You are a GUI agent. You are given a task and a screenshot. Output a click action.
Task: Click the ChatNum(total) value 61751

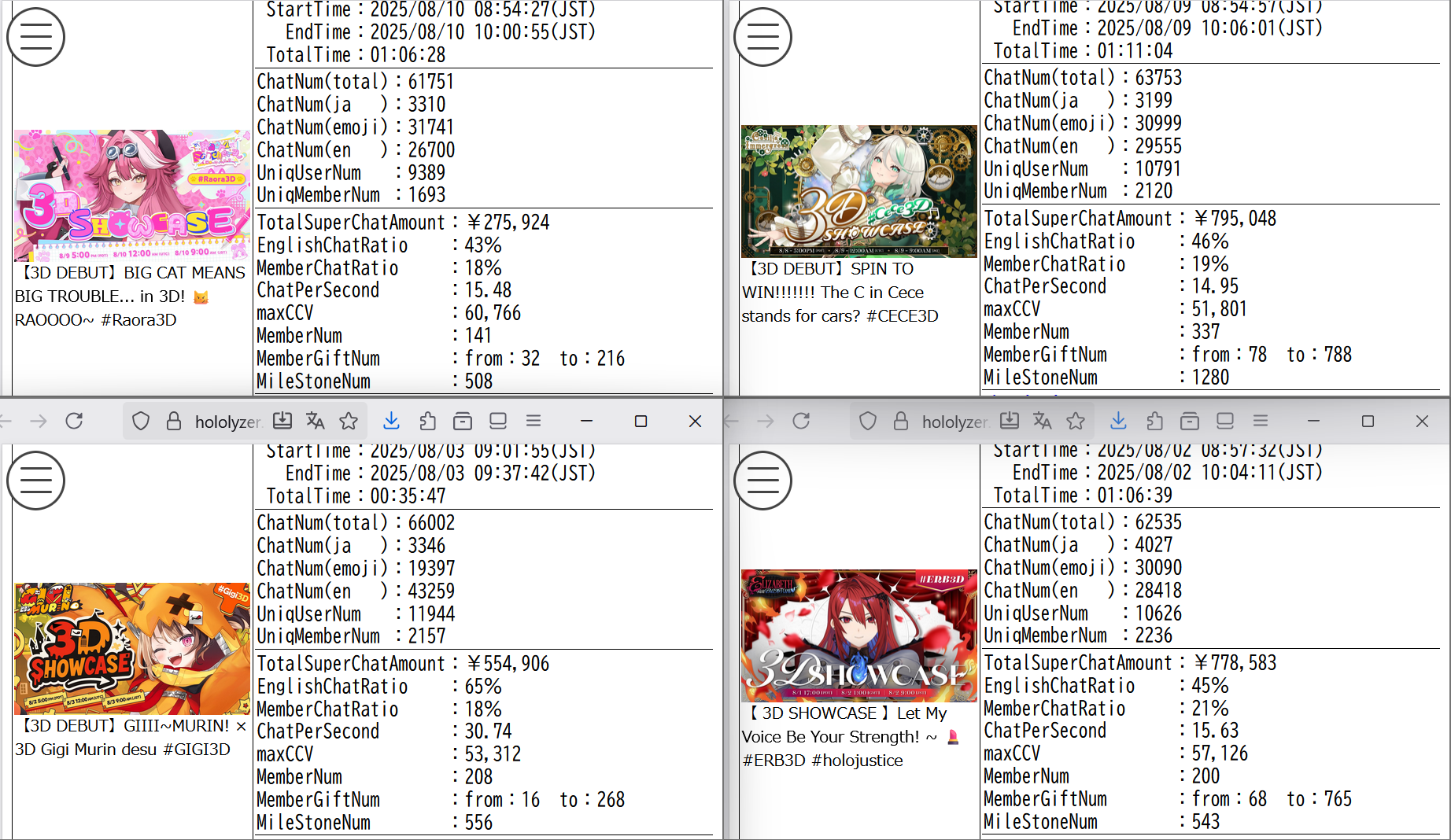[x=431, y=82]
